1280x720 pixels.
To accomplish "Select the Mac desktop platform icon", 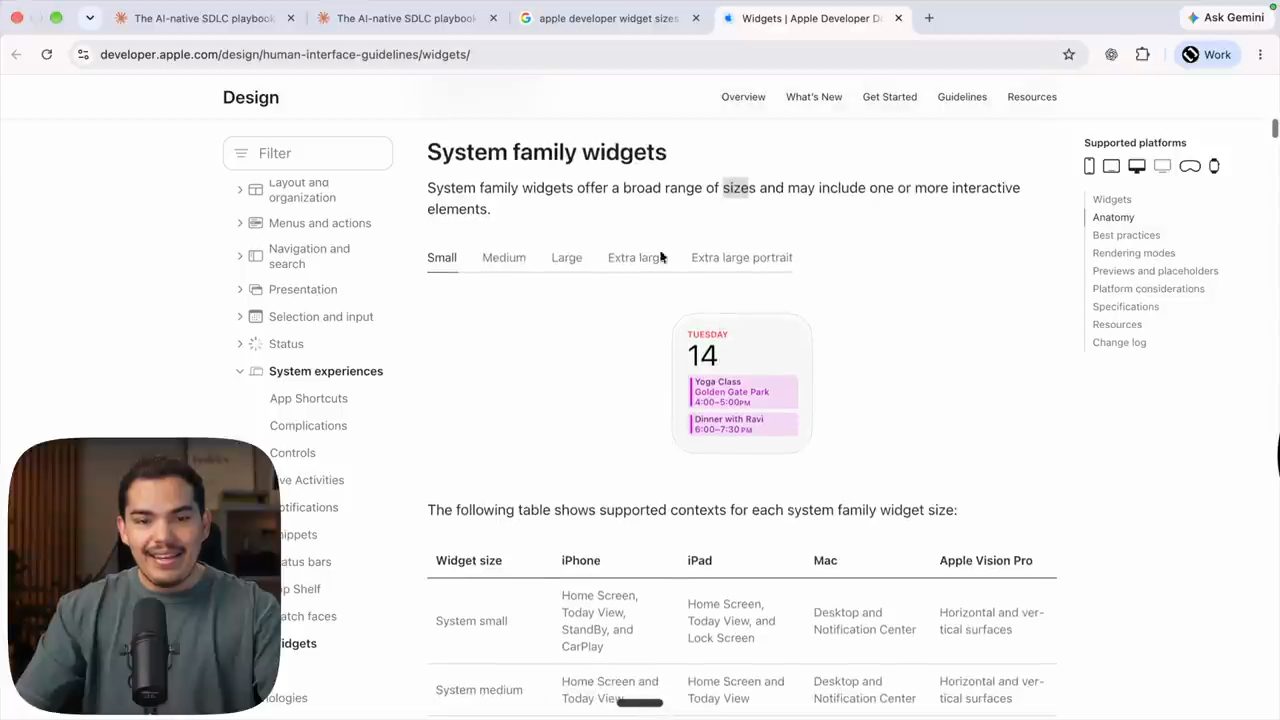I will tap(1137, 166).
